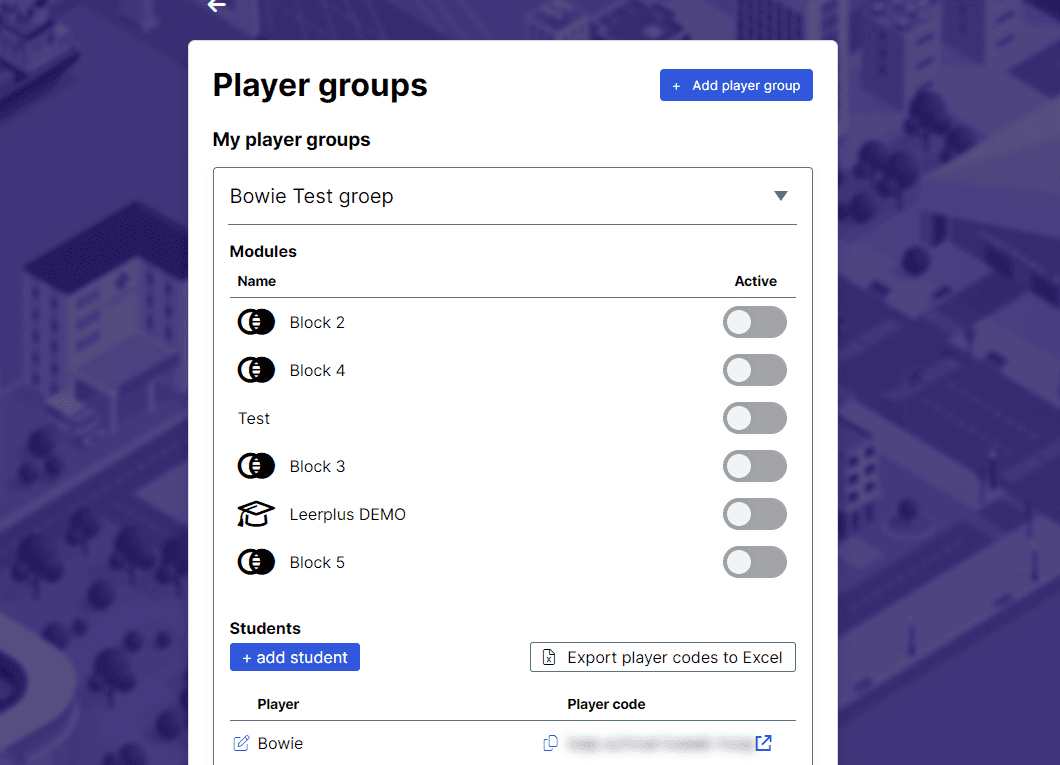The height and width of the screenshot is (765, 1060).
Task: Copy Bowie's player code
Action: [x=551, y=743]
